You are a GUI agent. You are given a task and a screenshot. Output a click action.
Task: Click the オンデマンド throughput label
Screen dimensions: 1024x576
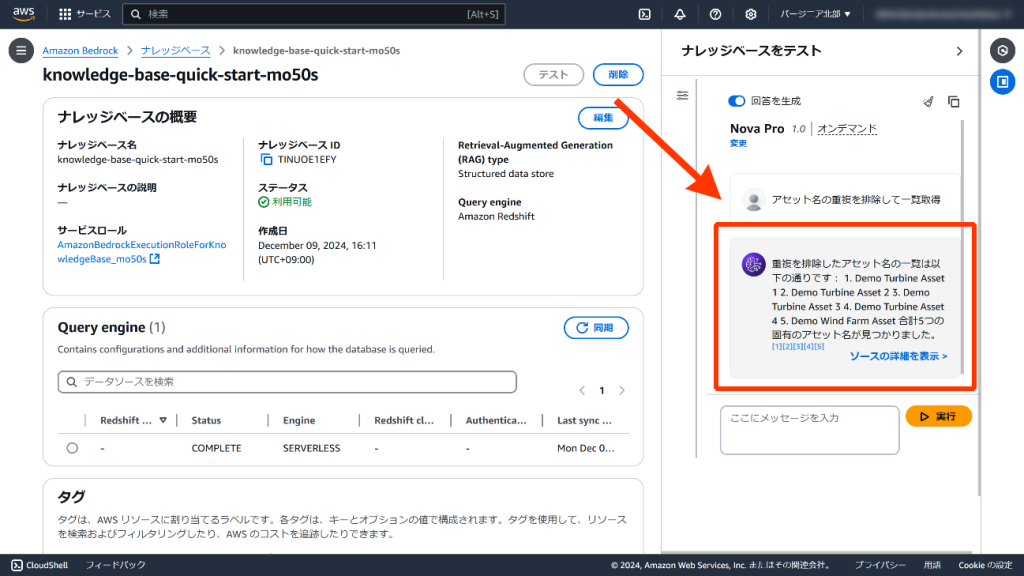coord(847,129)
